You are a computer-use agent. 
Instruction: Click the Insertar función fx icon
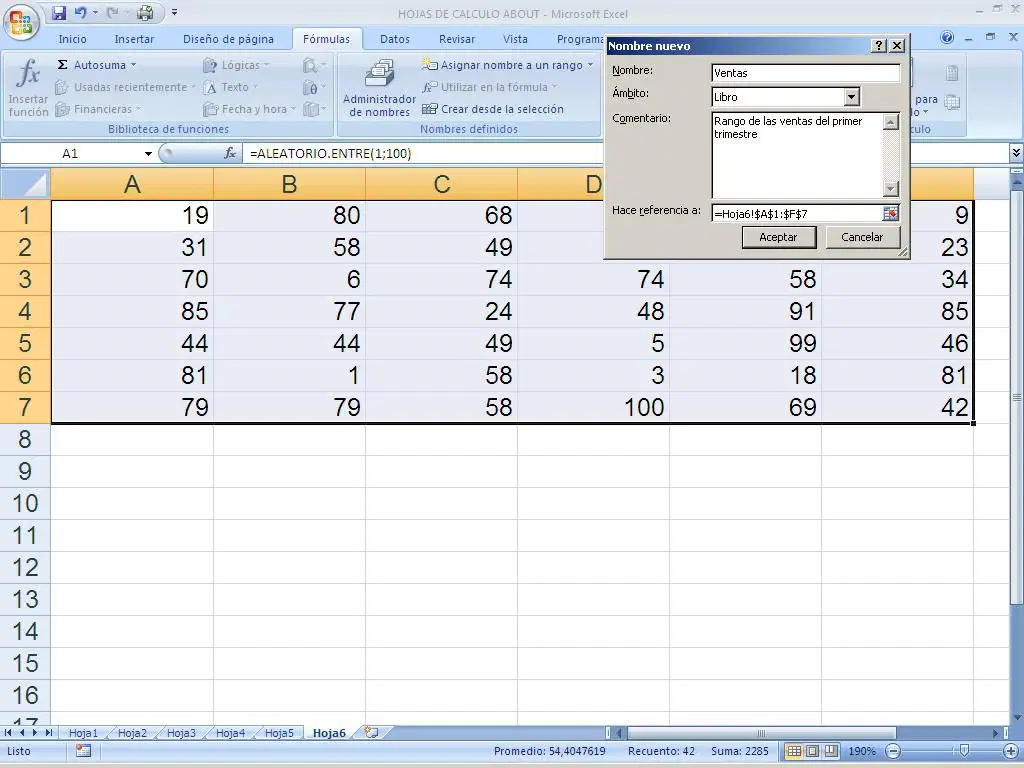click(x=28, y=73)
